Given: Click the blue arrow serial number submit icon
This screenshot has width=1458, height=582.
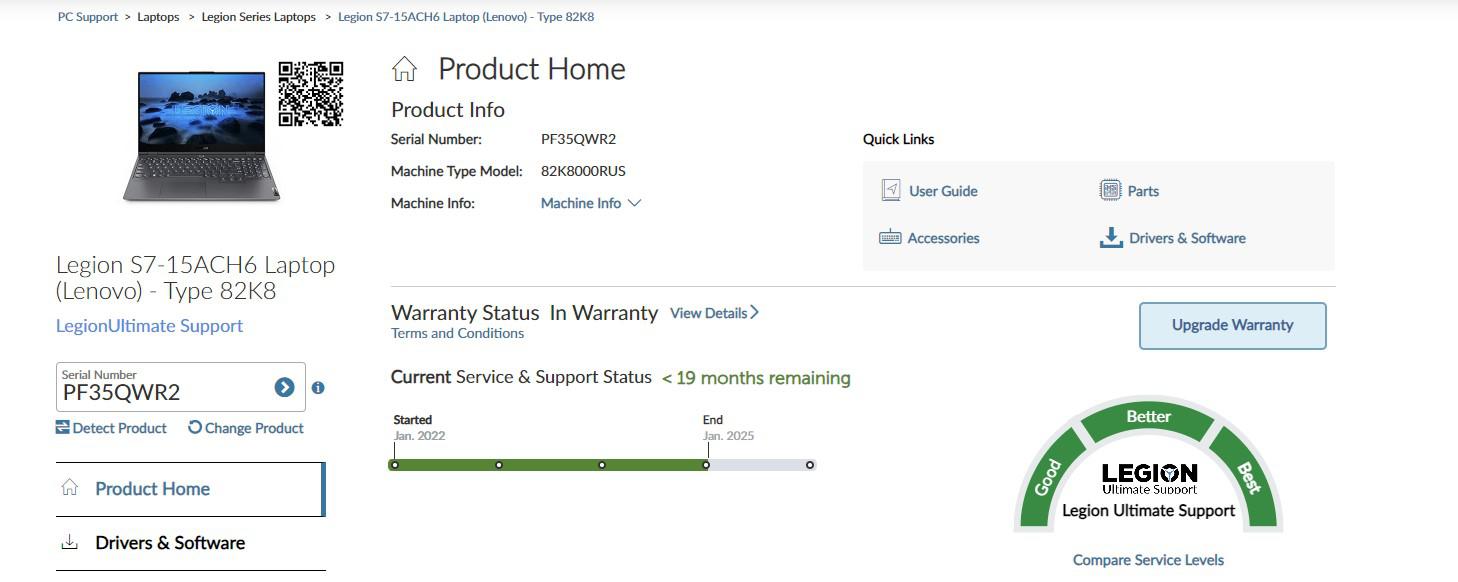Looking at the screenshot, I should pos(284,387).
